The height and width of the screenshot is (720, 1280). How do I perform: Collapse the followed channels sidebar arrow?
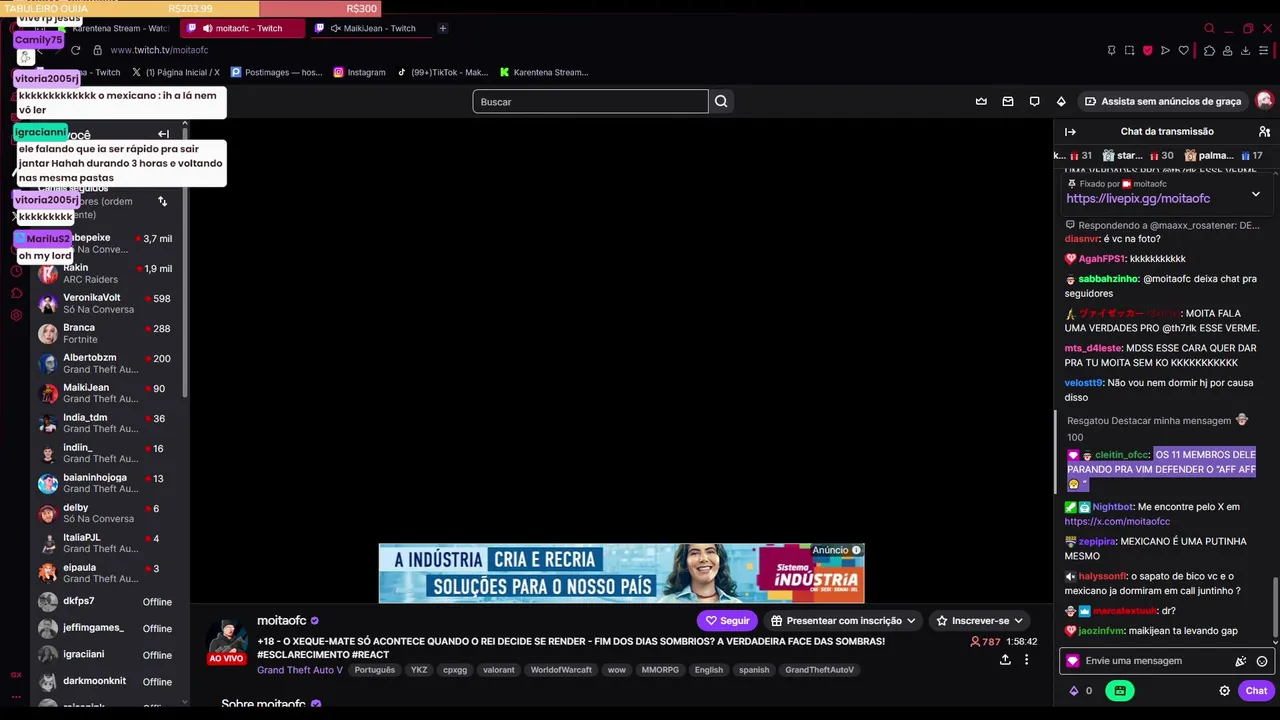163,134
